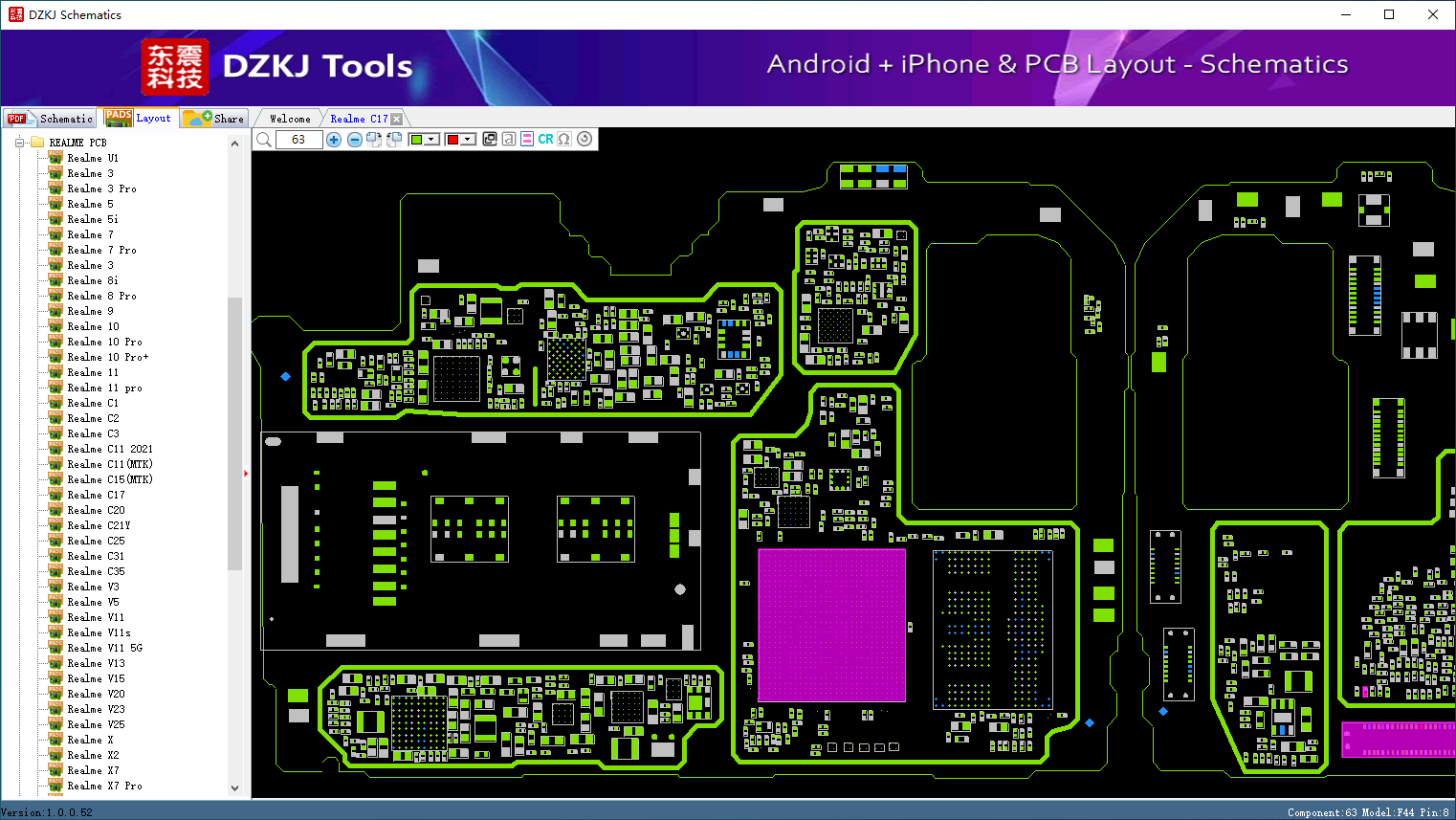Click the PADS icon beside Realme C1

(x=55, y=403)
